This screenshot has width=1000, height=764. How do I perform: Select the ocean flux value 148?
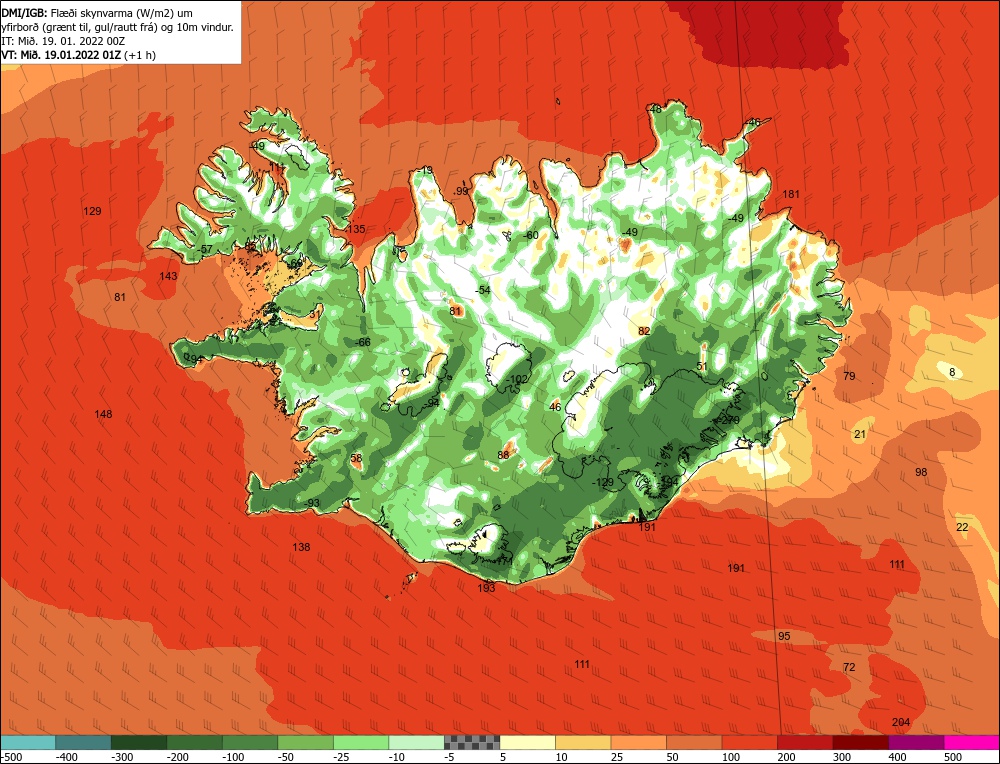pos(103,414)
